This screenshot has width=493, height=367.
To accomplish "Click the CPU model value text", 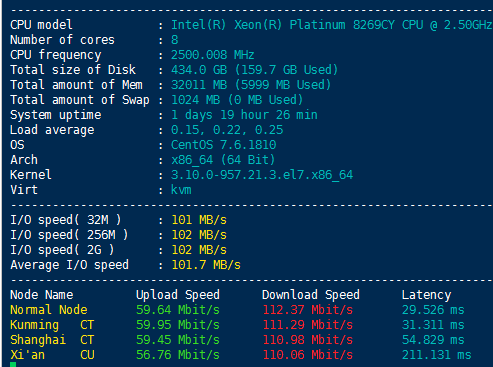I will [332, 25].
